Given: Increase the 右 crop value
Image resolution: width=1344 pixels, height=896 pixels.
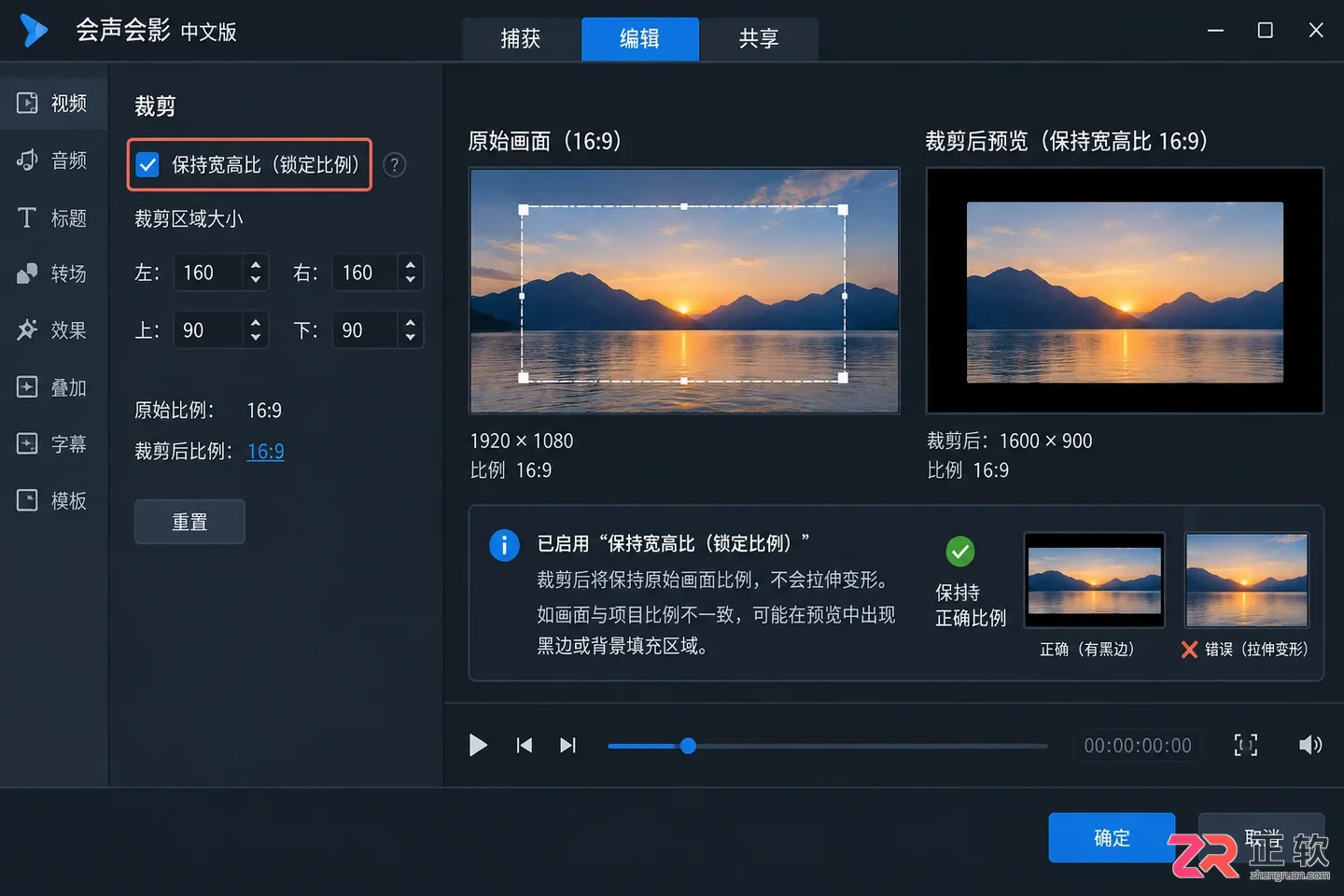Looking at the screenshot, I should (411, 265).
